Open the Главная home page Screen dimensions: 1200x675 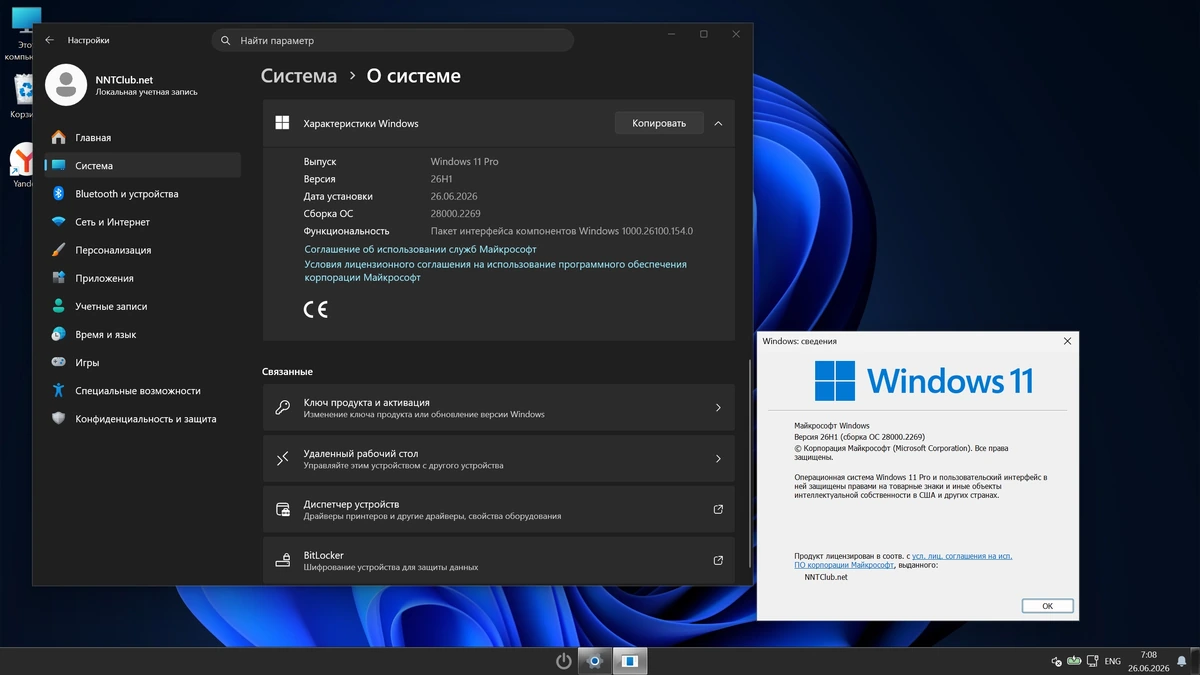[x=140, y=137]
